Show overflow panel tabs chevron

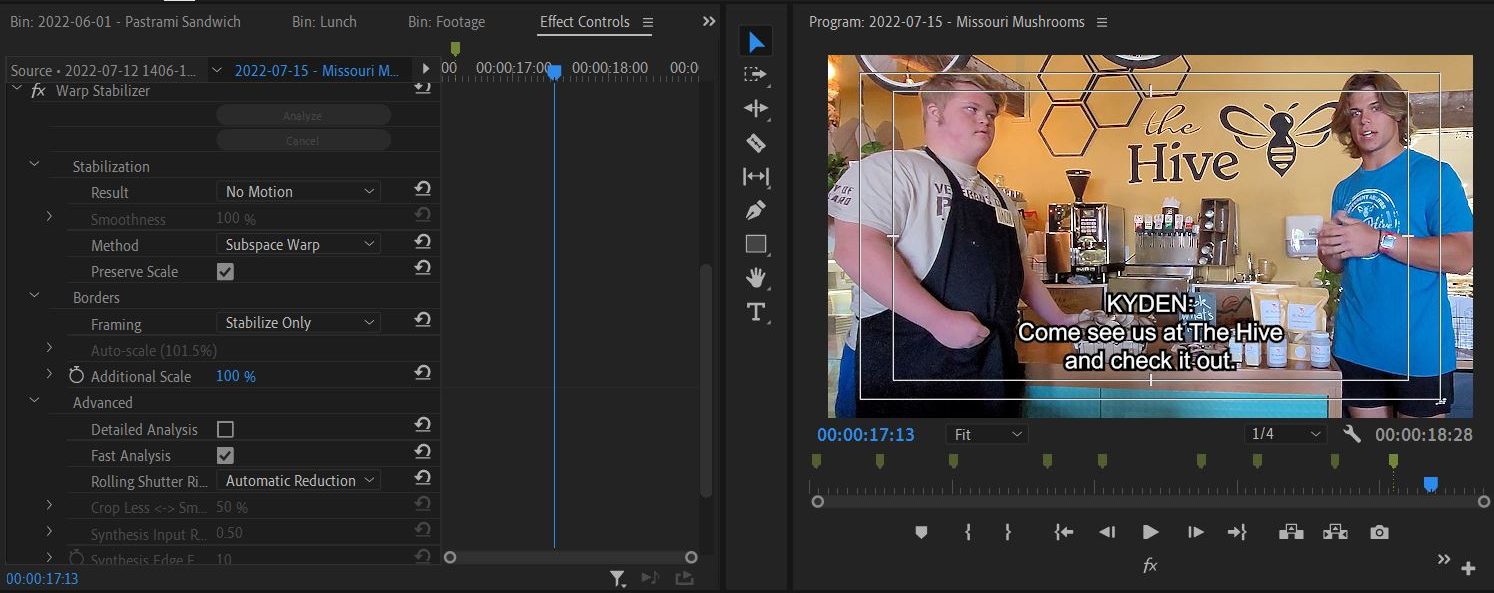[709, 21]
